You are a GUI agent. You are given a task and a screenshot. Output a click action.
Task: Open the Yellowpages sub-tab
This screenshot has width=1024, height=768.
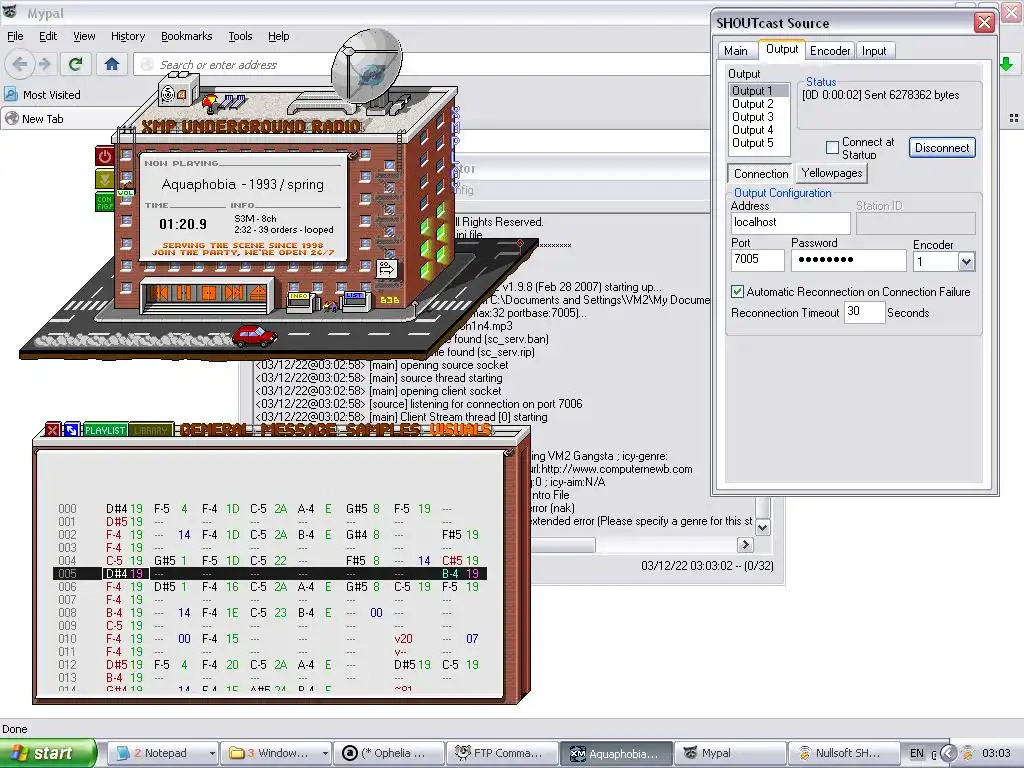[x=831, y=173]
